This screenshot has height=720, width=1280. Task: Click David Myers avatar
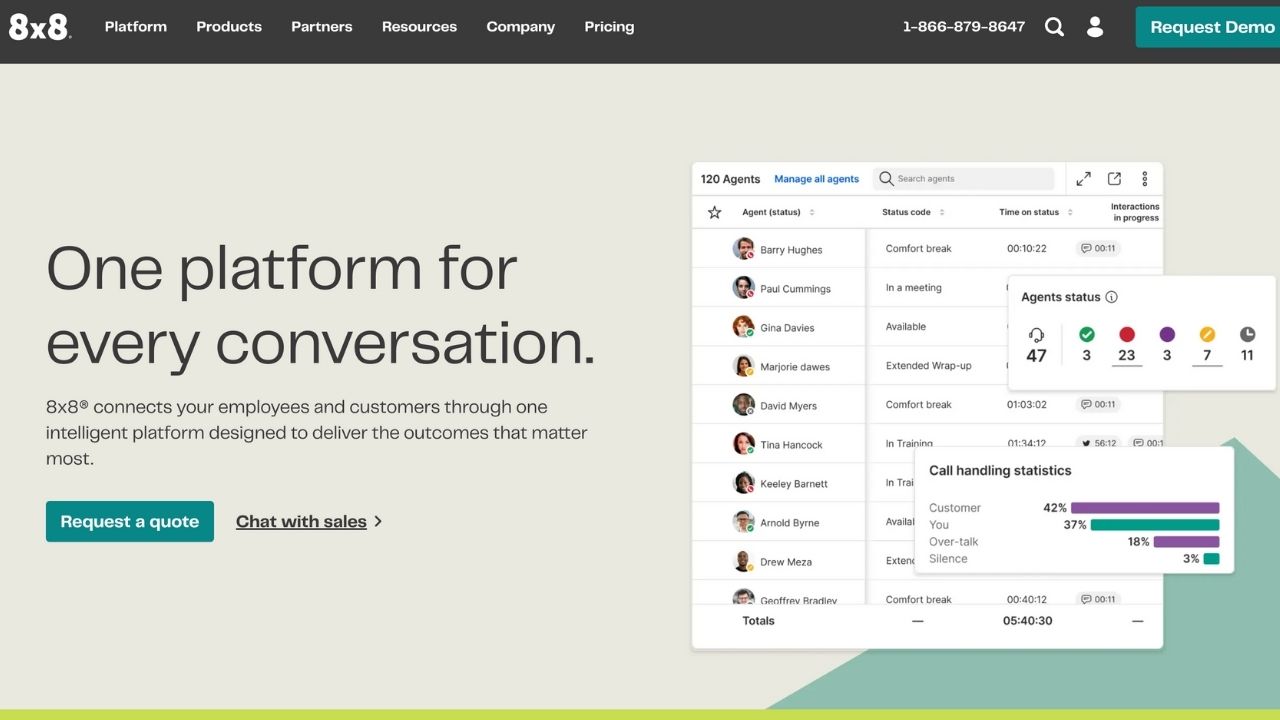[743, 405]
